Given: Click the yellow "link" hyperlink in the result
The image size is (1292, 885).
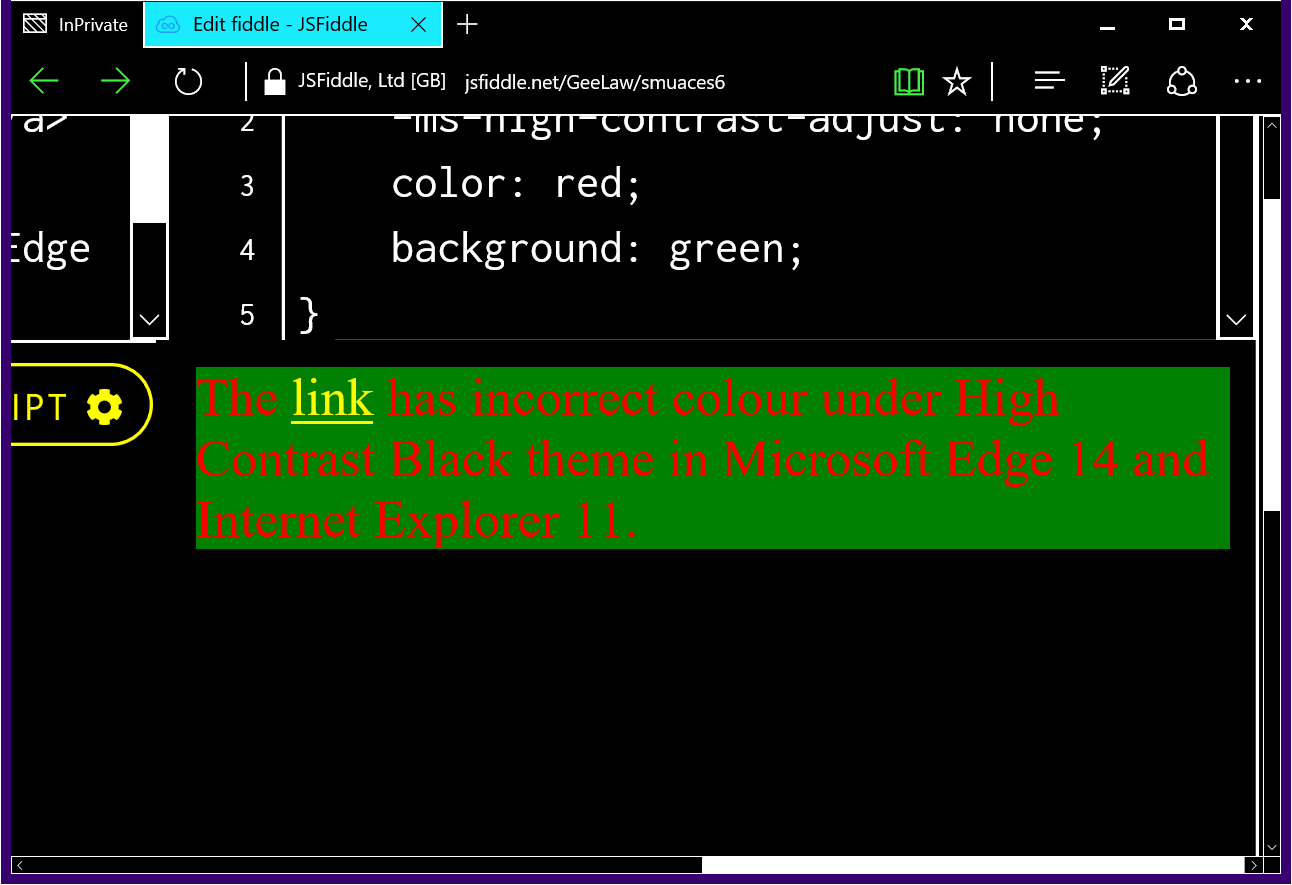Looking at the screenshot, I should (x=332, y=399).
